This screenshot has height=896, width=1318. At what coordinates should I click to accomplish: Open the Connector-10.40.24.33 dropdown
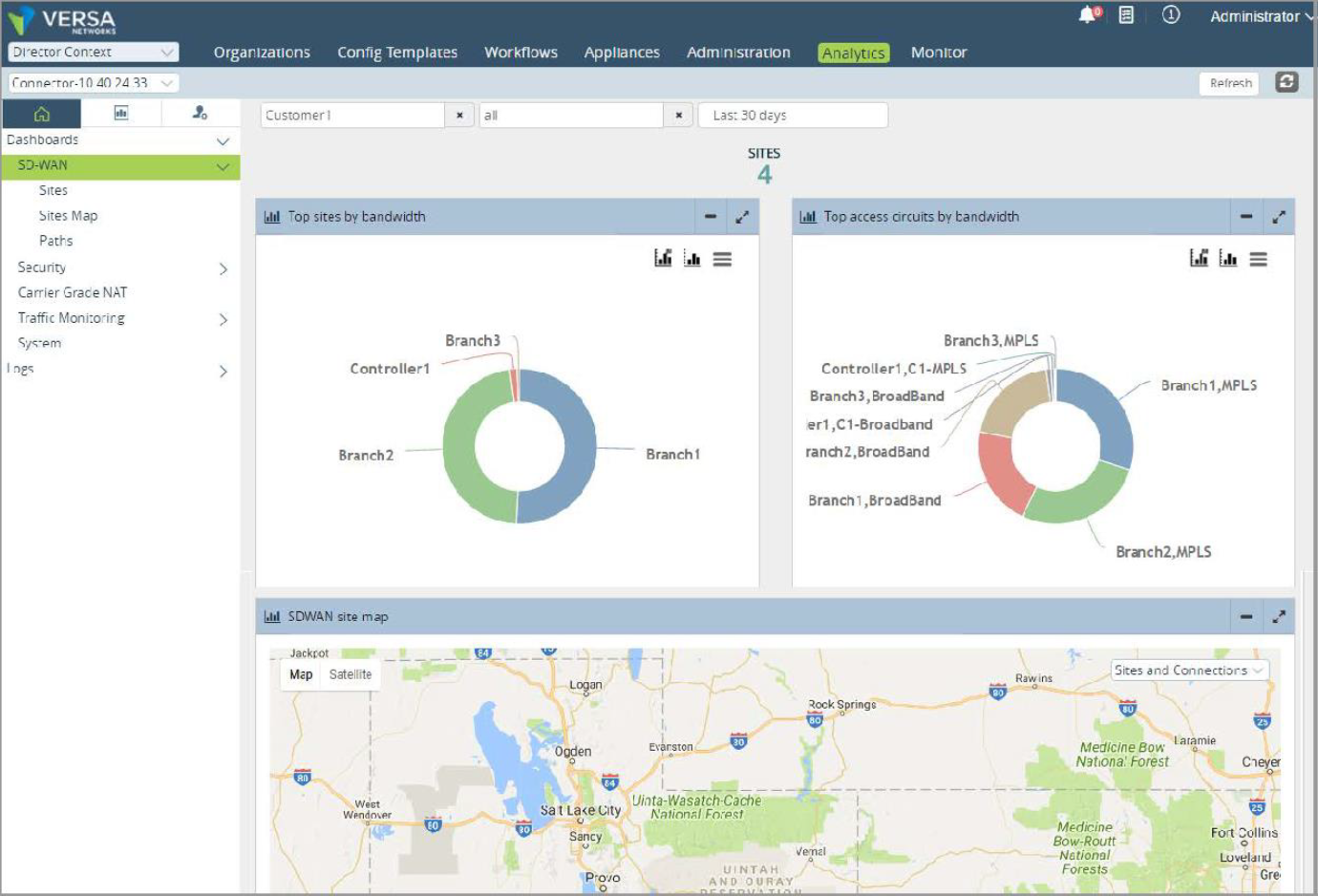tap(94, 83)
